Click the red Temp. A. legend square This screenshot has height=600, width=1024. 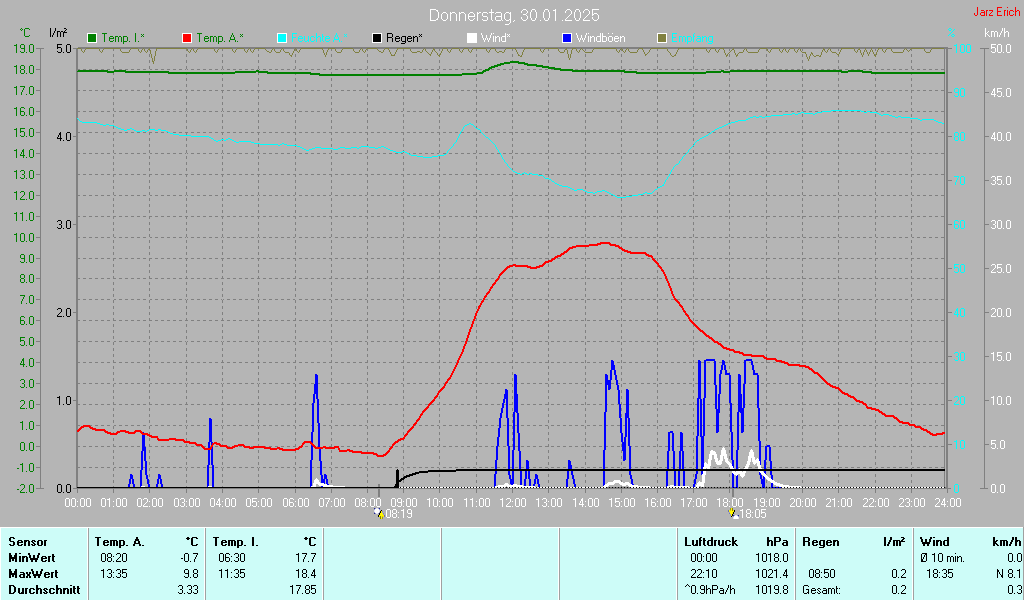[187, 38]
